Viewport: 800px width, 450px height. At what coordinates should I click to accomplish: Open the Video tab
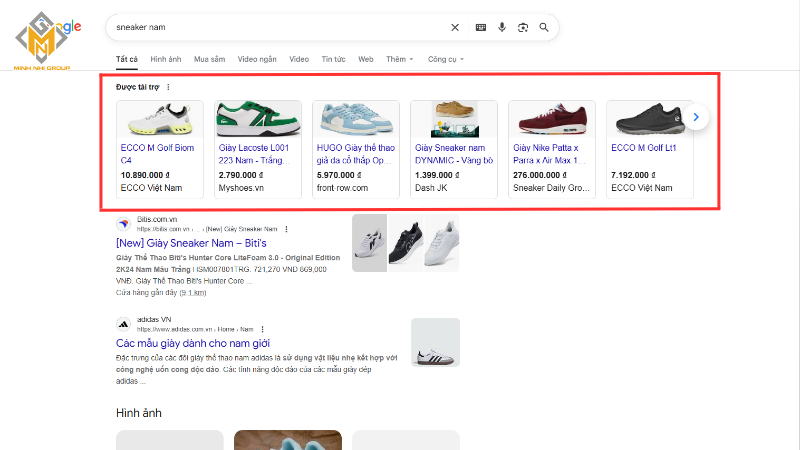tap(299, 59)
